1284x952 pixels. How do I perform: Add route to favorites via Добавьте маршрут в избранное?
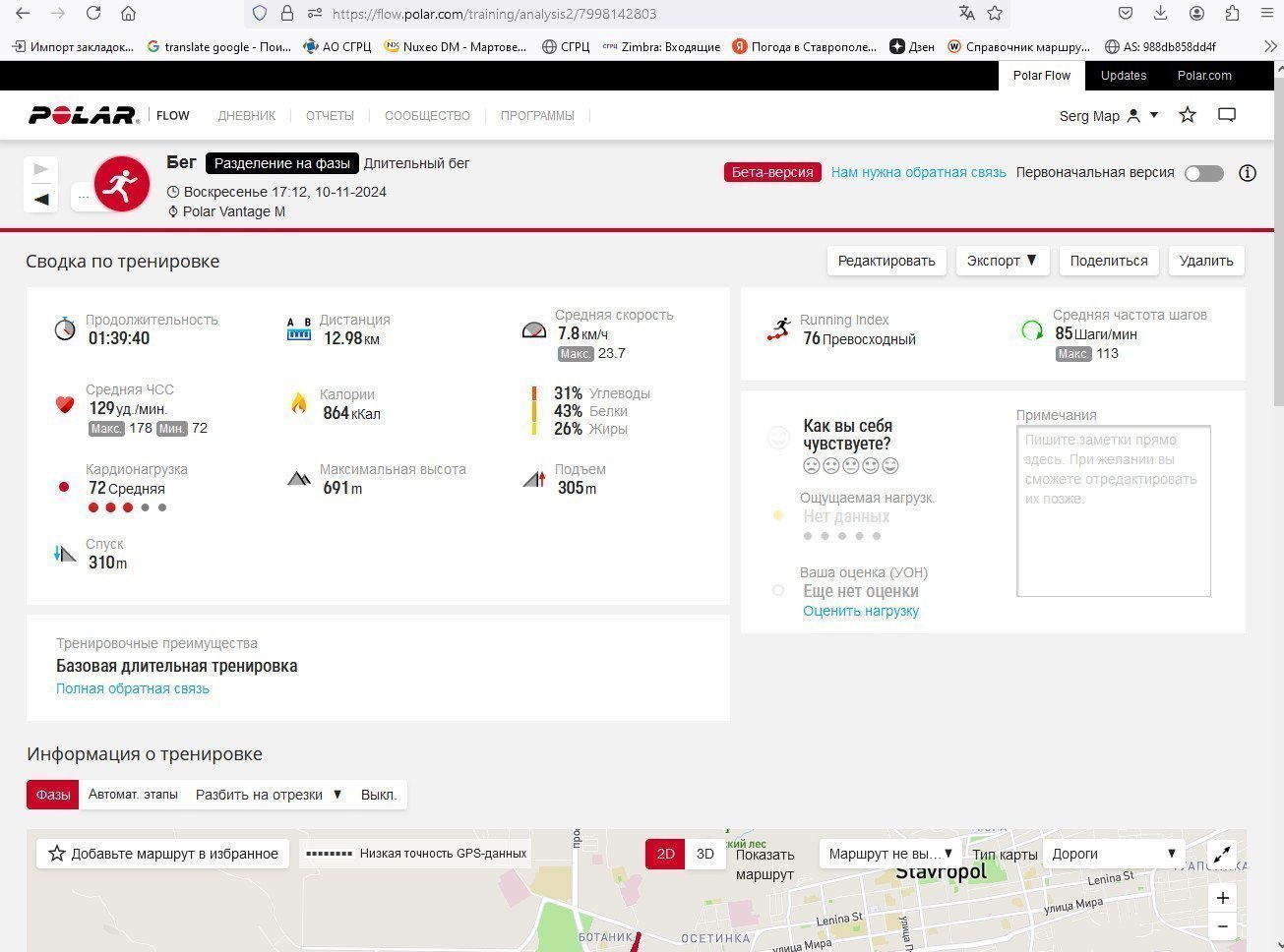(x=163, y=854)
